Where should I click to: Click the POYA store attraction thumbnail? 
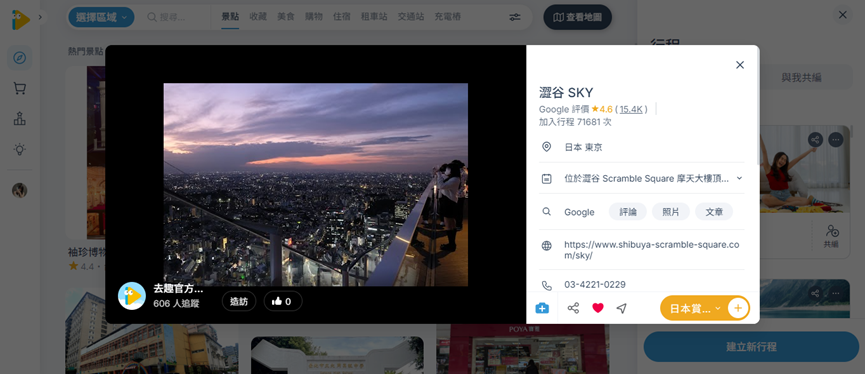(522, 349)
